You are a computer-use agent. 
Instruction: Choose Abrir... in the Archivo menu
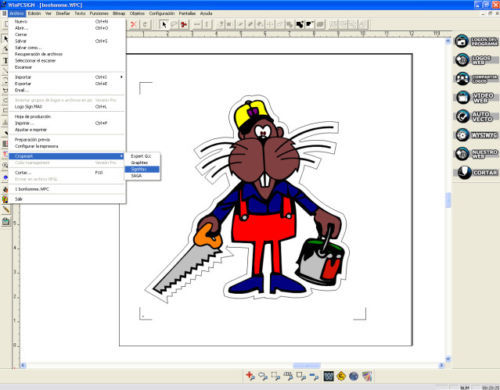[x=67, y=28]
